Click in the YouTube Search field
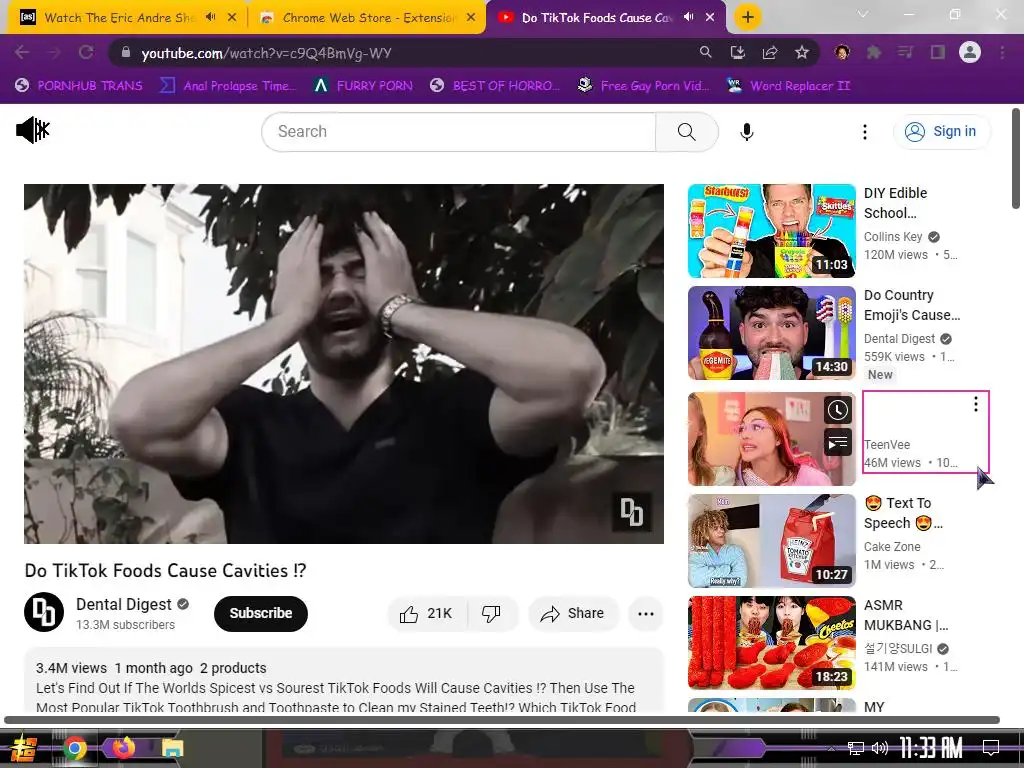 pyautogui.click(x=458, y=132)
